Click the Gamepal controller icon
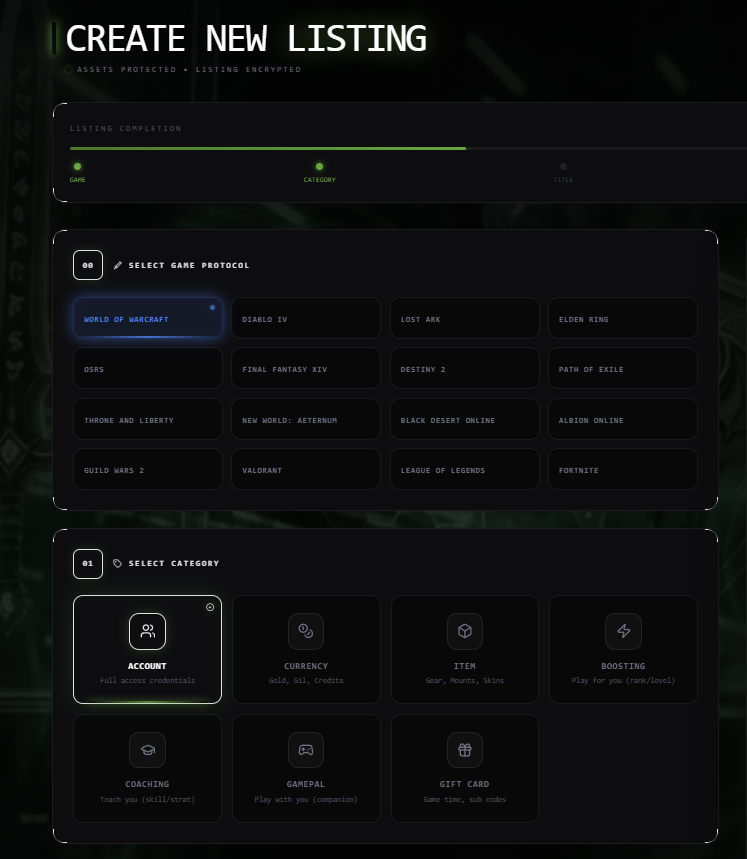 point(306,750)
